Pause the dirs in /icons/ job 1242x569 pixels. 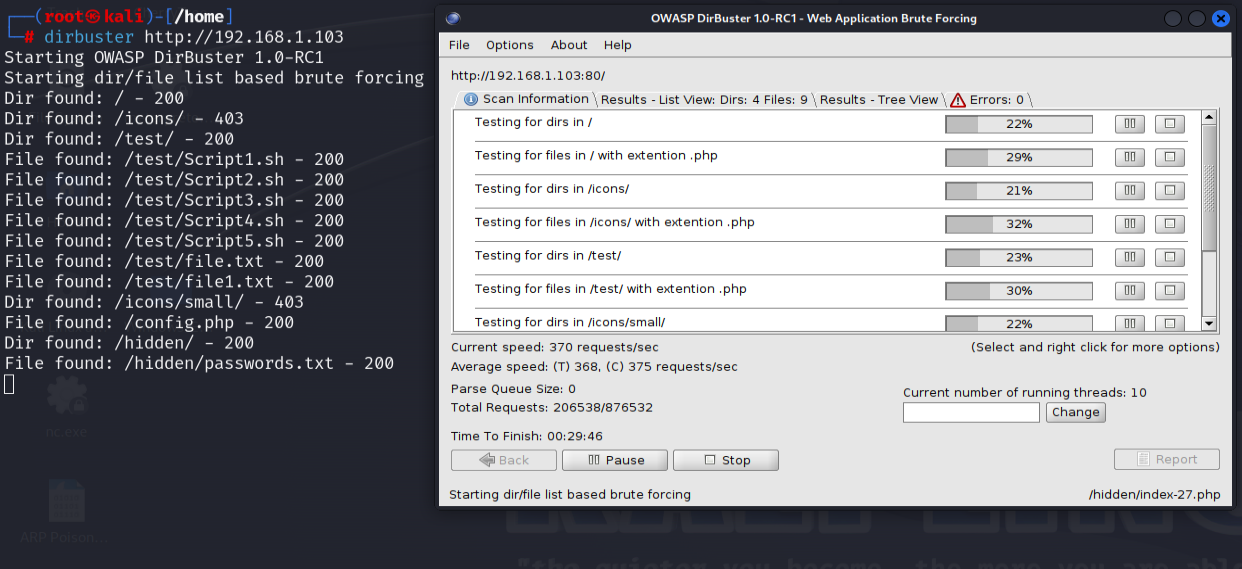pyautogui.click(x=1130, y=190)
